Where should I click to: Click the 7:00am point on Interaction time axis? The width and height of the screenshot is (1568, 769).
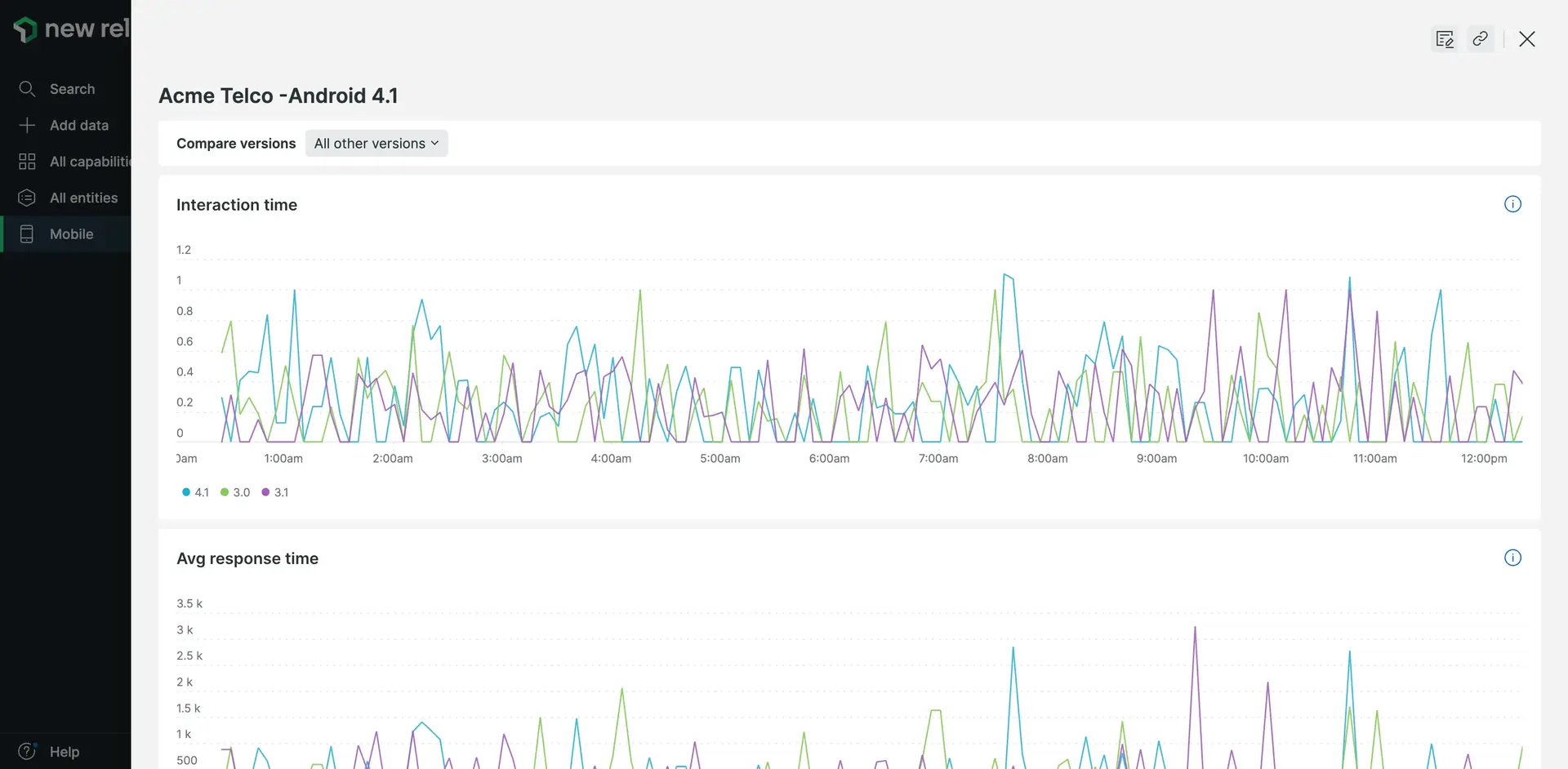938,458
